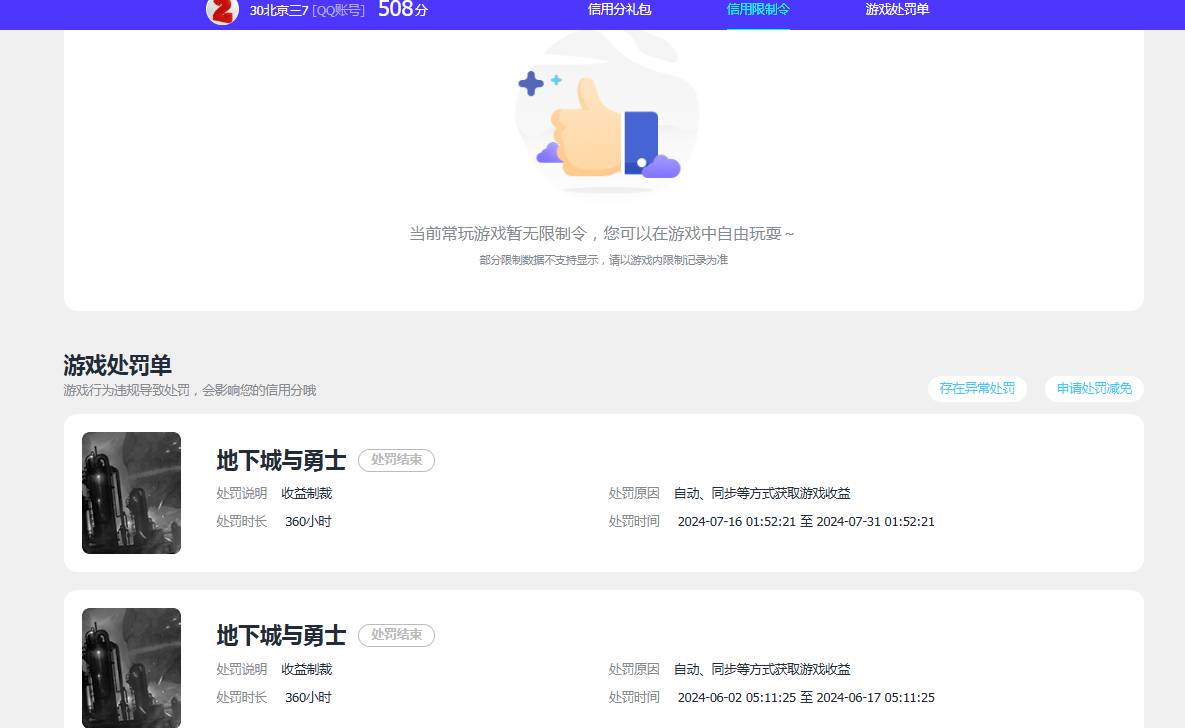Open the first 地下城与勇士 penalty title
The width and height of the screenshot is (1185, 728).
[x=281, y=461]
